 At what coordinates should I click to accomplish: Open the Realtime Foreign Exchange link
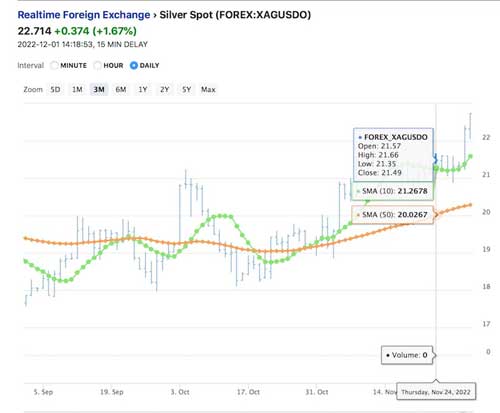[x=84, y=15]
